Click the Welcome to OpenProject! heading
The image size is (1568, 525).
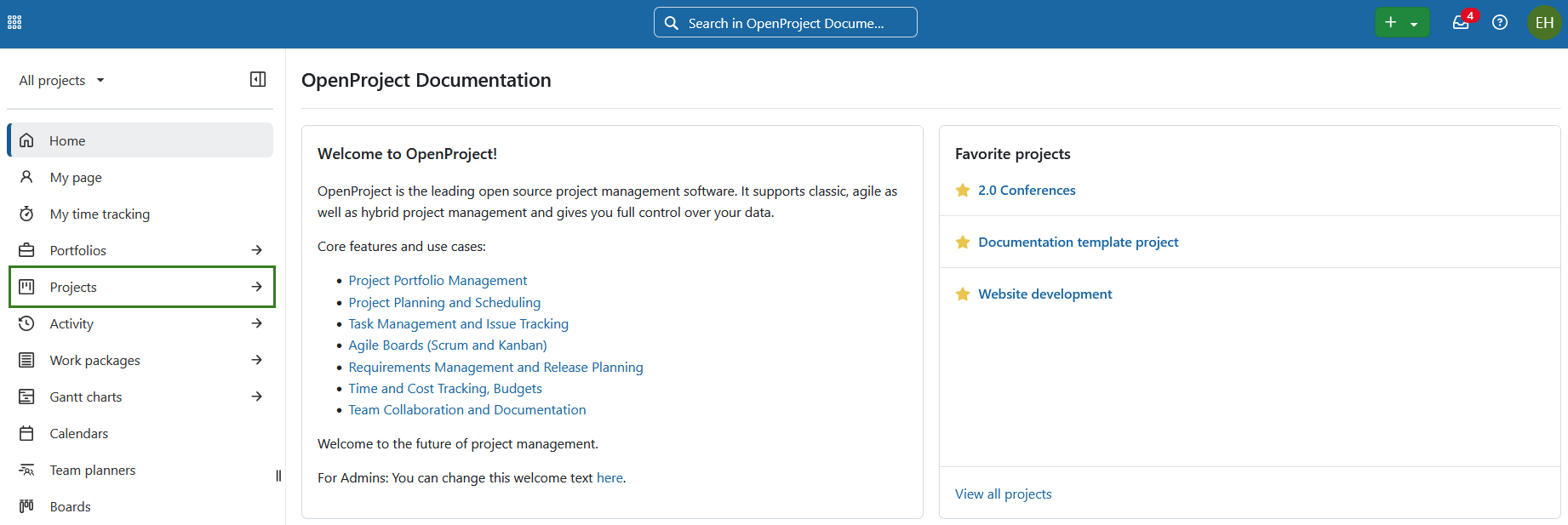[407, 154]
